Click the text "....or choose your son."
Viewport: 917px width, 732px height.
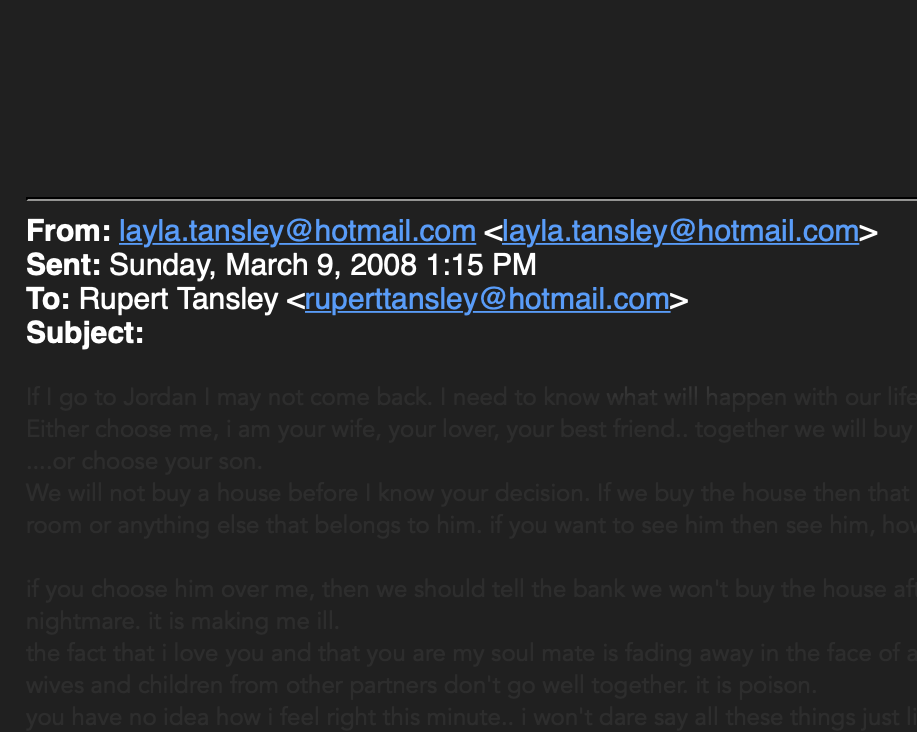[x=144, y=462]
